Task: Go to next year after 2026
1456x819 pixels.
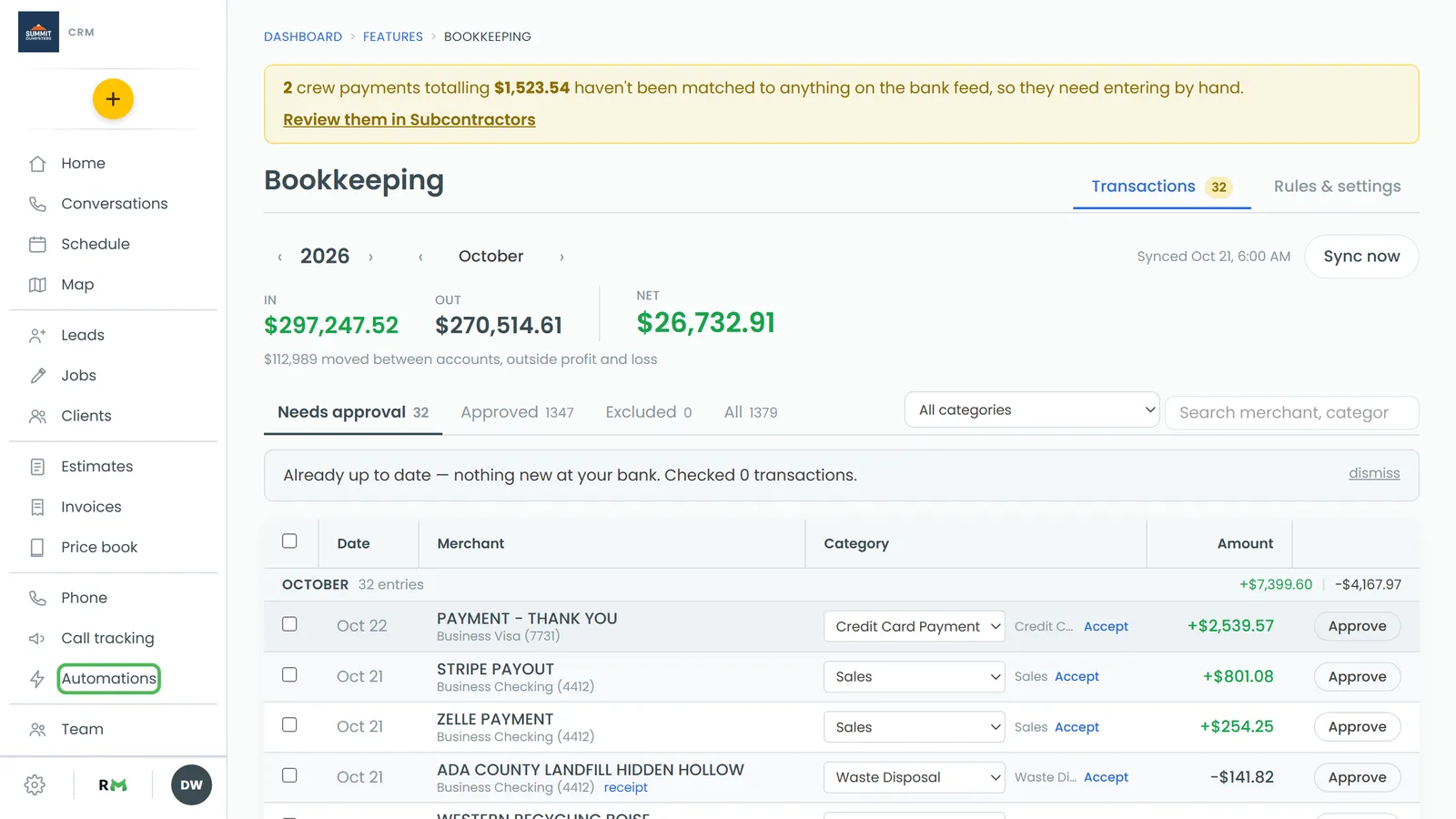Action: click(370, 258)
